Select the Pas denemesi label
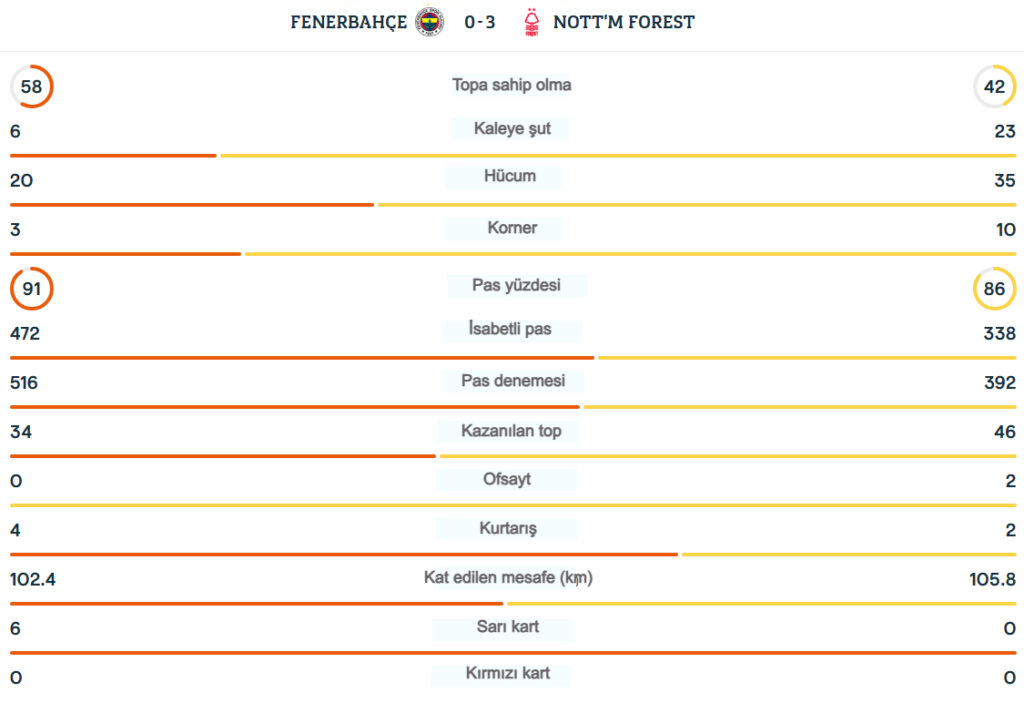 point(513,381)
